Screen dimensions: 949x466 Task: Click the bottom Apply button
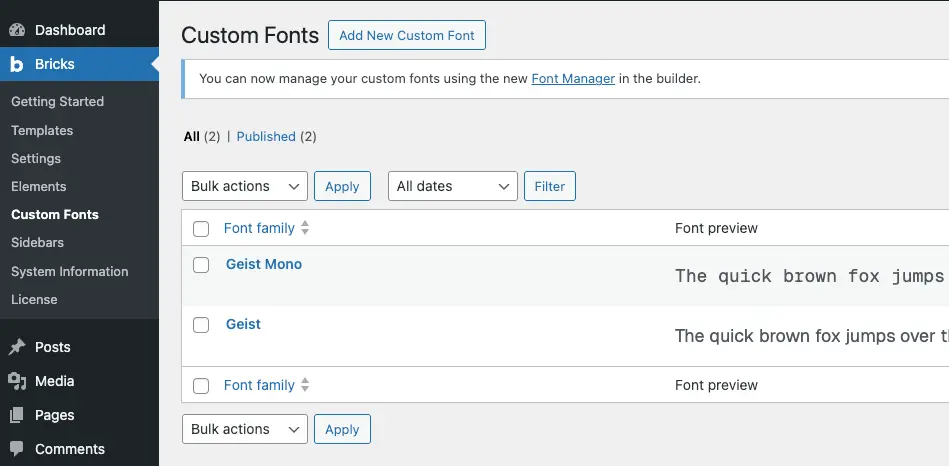point(342,429)
